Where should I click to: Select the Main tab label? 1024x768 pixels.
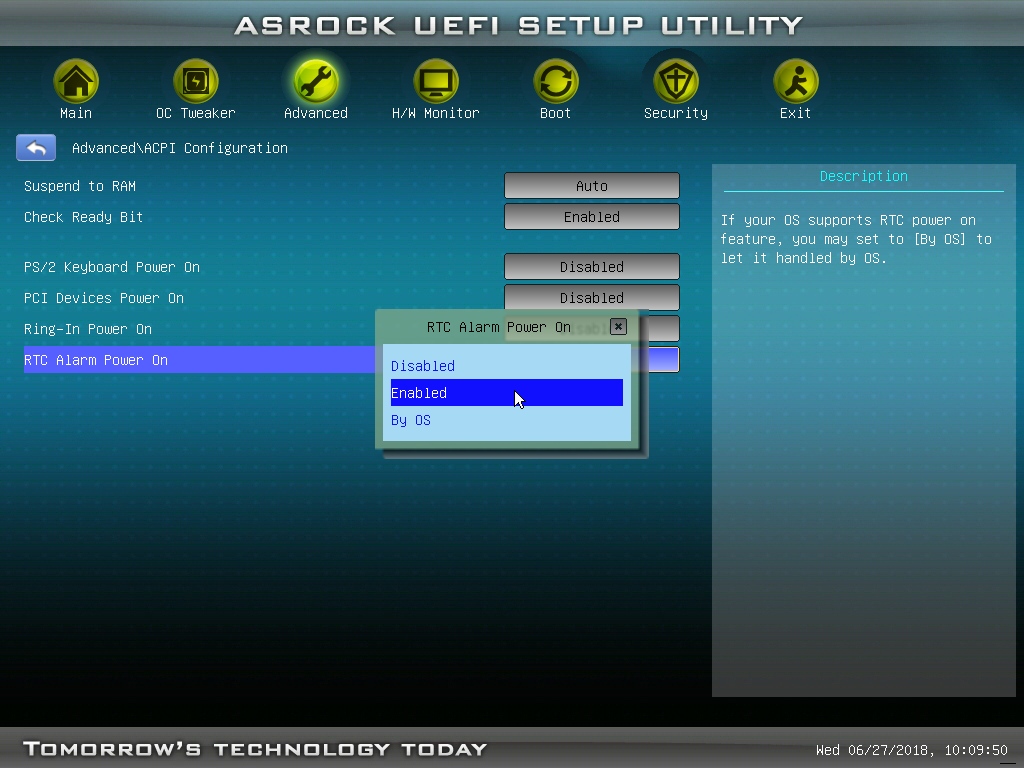pyautogui.click(x=76, y=113)
